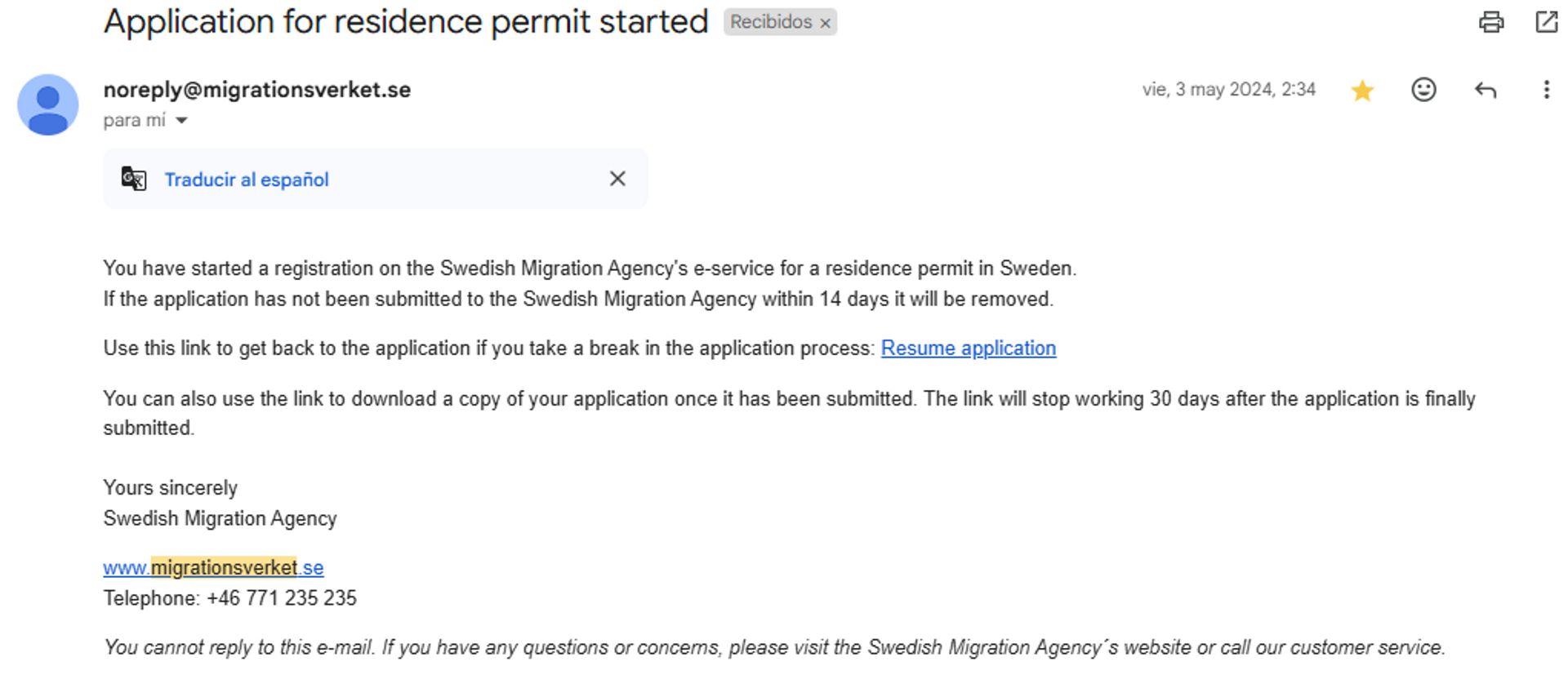Open the Resume application link

[969, 349]
